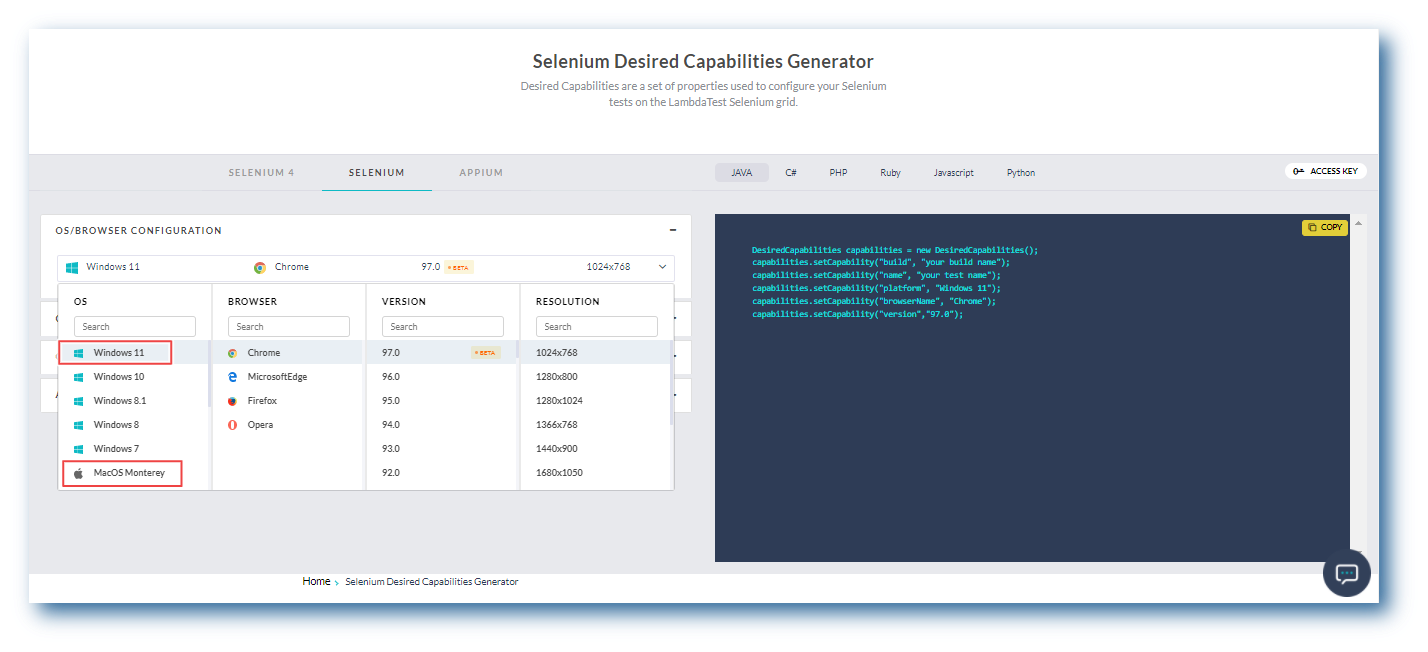
Task: Click the Apple icon for MacOS Monterey
Action: pos(79,473)
